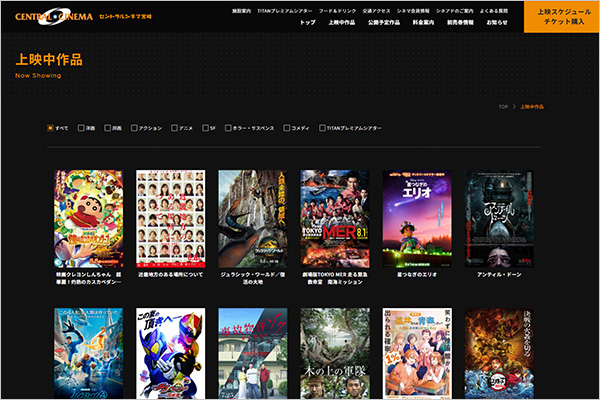600x400 pixels.
Task: Check the ホラー・サスペンス filter
Action: pos(228,128)
